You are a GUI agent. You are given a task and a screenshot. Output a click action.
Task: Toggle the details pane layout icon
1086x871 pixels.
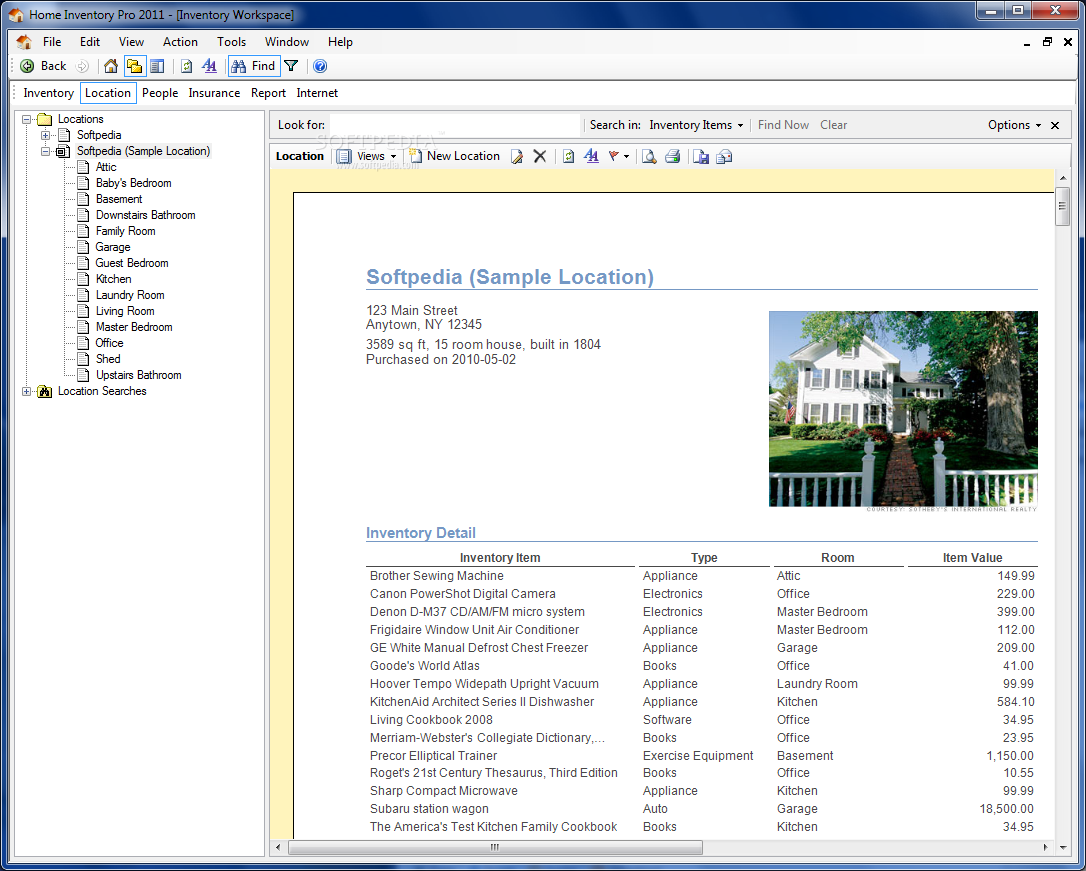click(x=157, y=66)
